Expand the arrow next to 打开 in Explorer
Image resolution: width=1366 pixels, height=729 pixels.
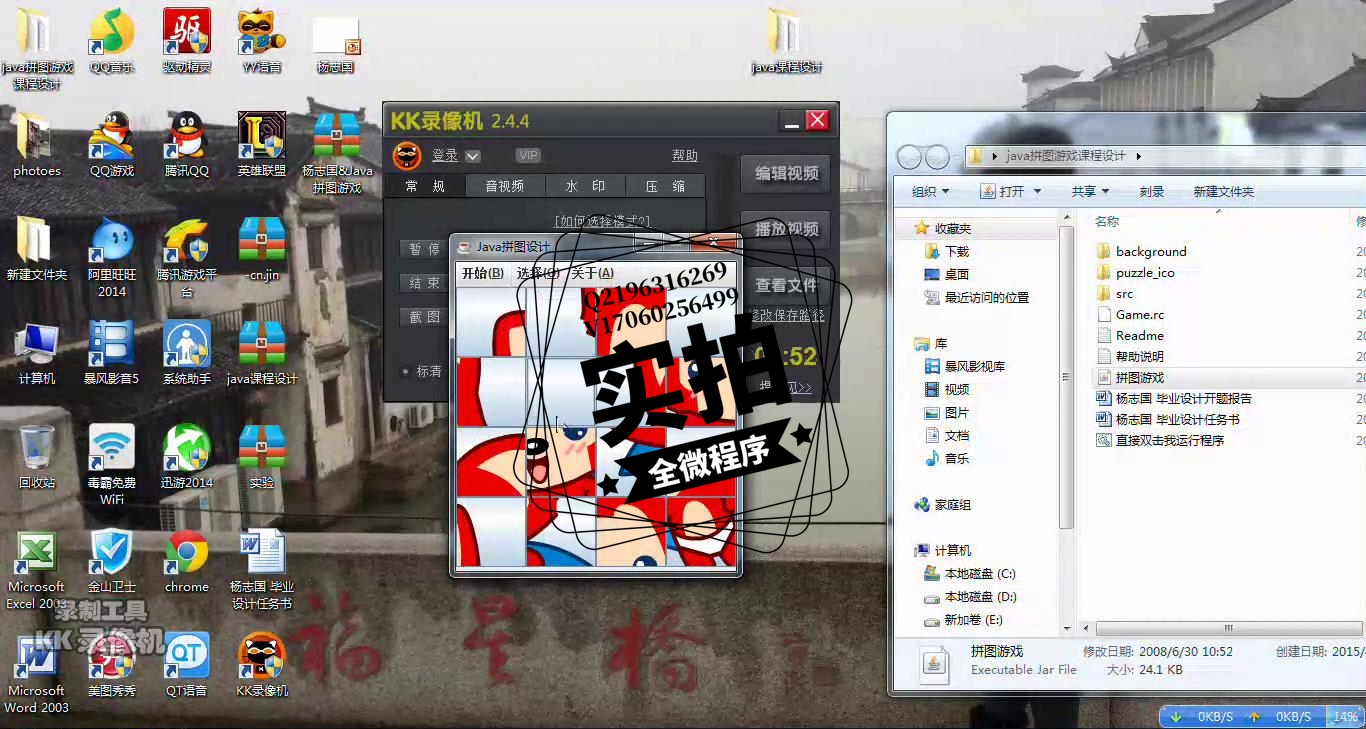click(x=1037, y=191)
